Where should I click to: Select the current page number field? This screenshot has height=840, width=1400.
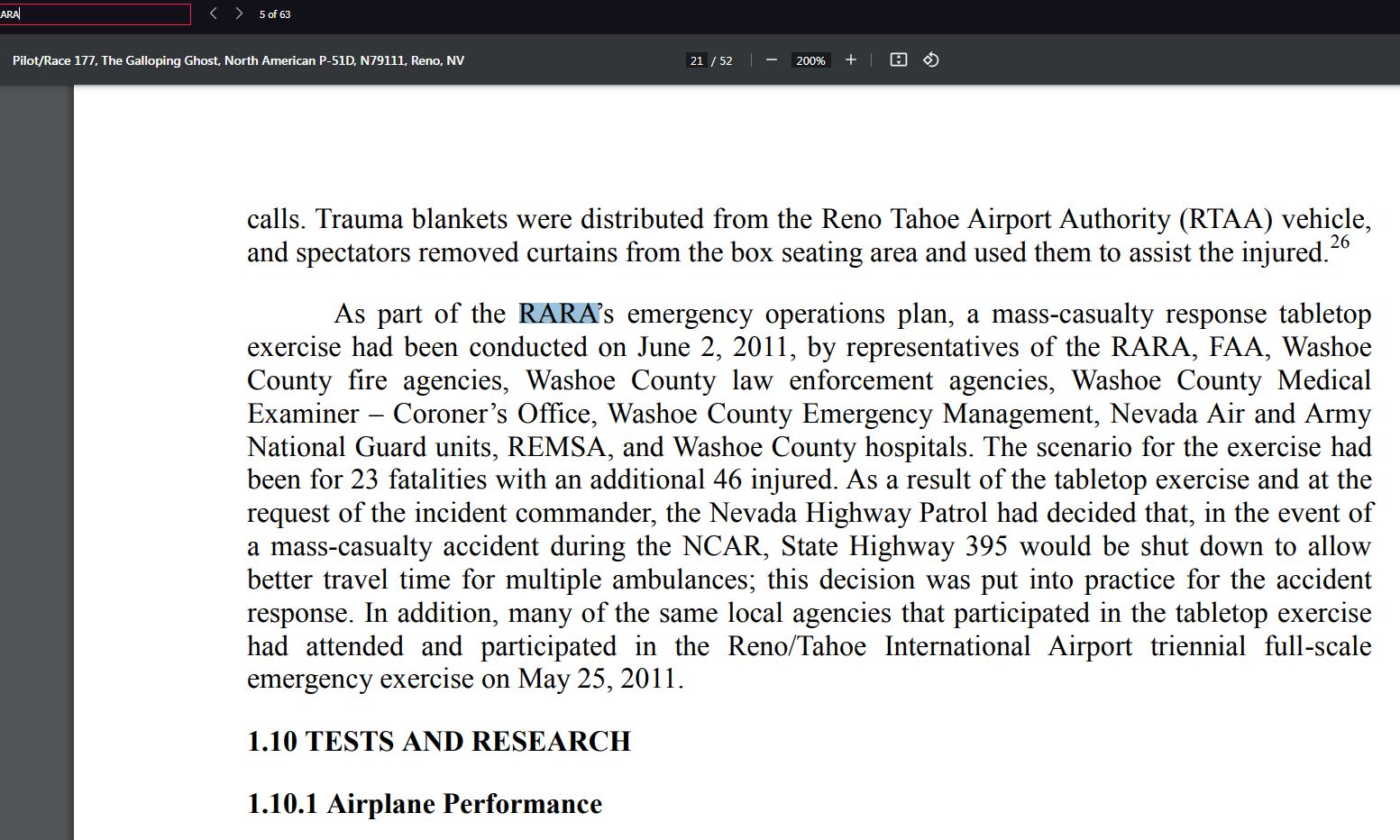696,60
